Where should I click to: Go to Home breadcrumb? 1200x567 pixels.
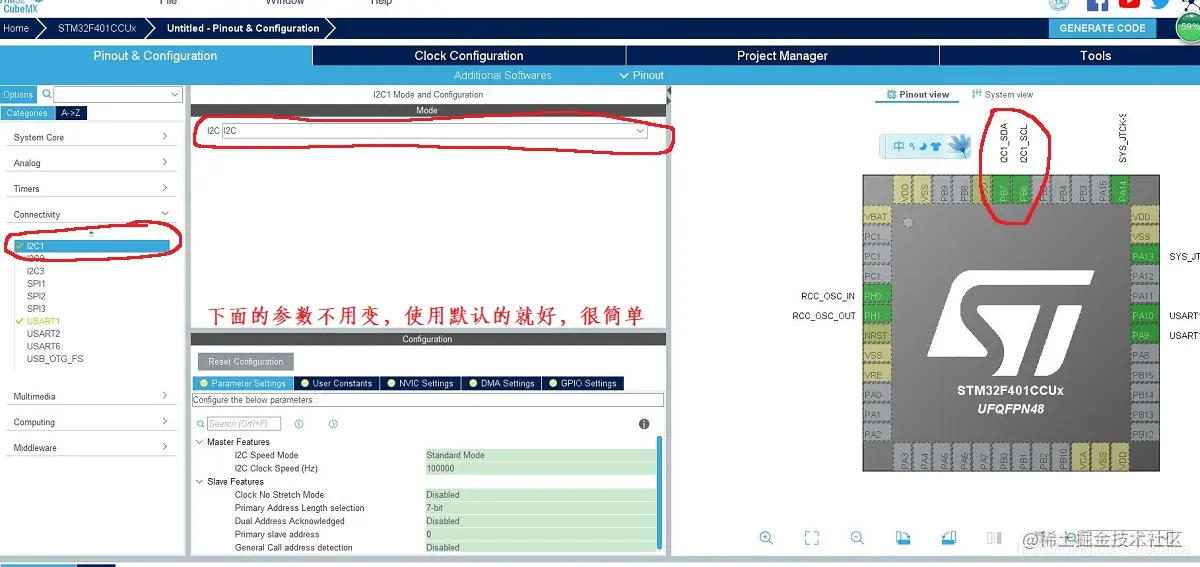[x=16, y=28]
